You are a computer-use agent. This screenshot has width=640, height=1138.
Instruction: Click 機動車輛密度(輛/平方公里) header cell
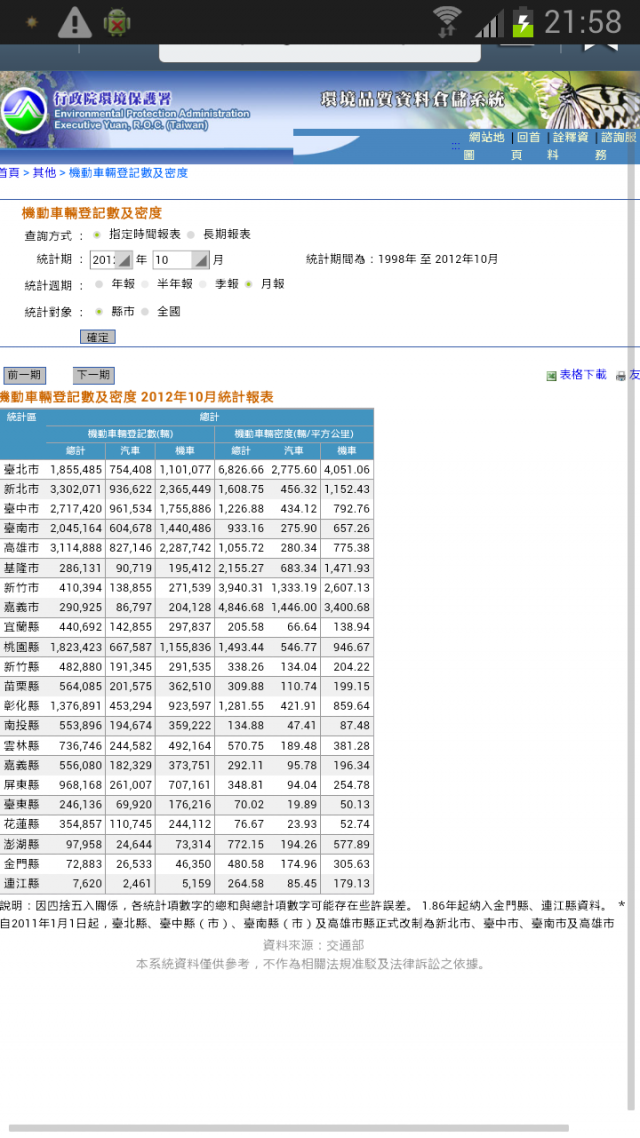(294, 434)
